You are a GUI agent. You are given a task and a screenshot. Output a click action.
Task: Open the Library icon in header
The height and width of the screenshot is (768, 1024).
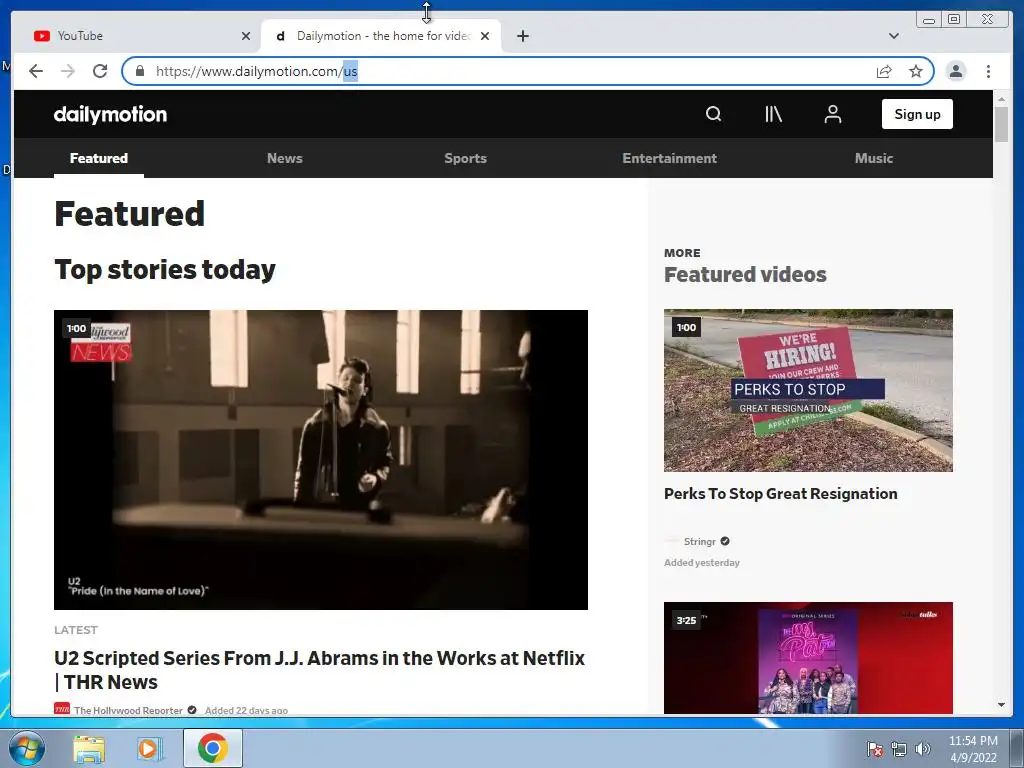[773, 114]
